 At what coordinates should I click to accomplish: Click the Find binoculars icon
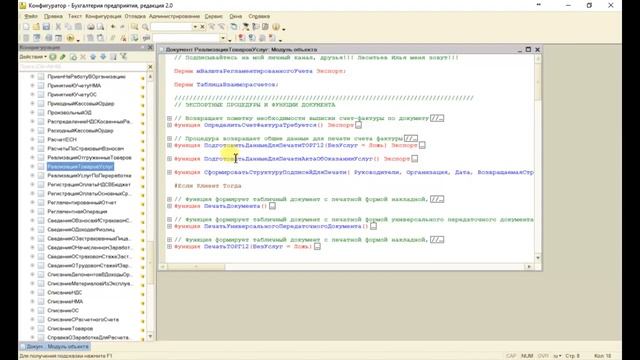point(134,27)
